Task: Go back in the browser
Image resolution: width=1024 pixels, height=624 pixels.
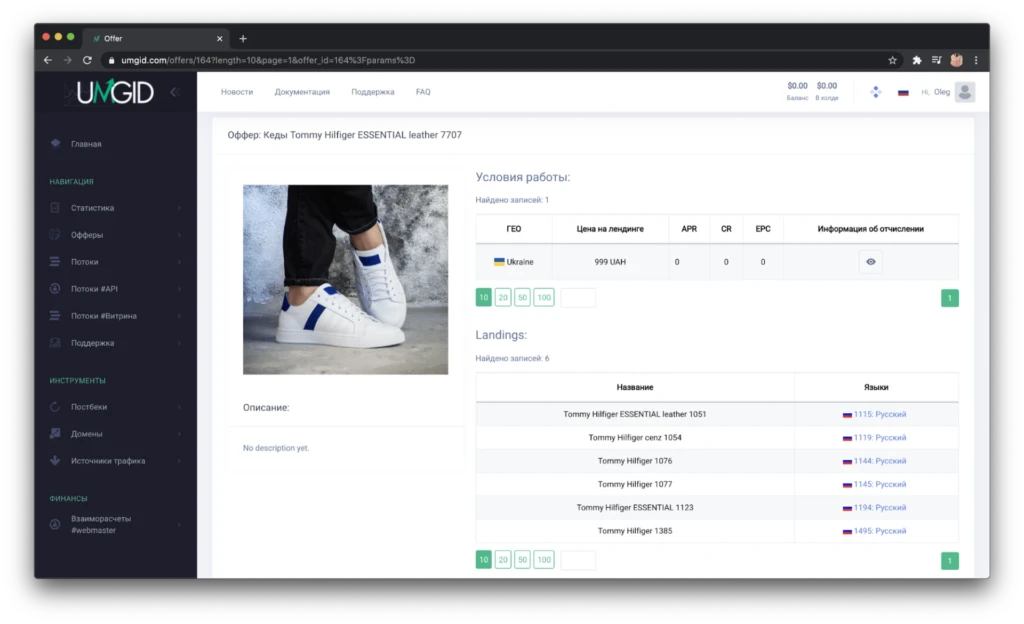Action: pos(48,60)
